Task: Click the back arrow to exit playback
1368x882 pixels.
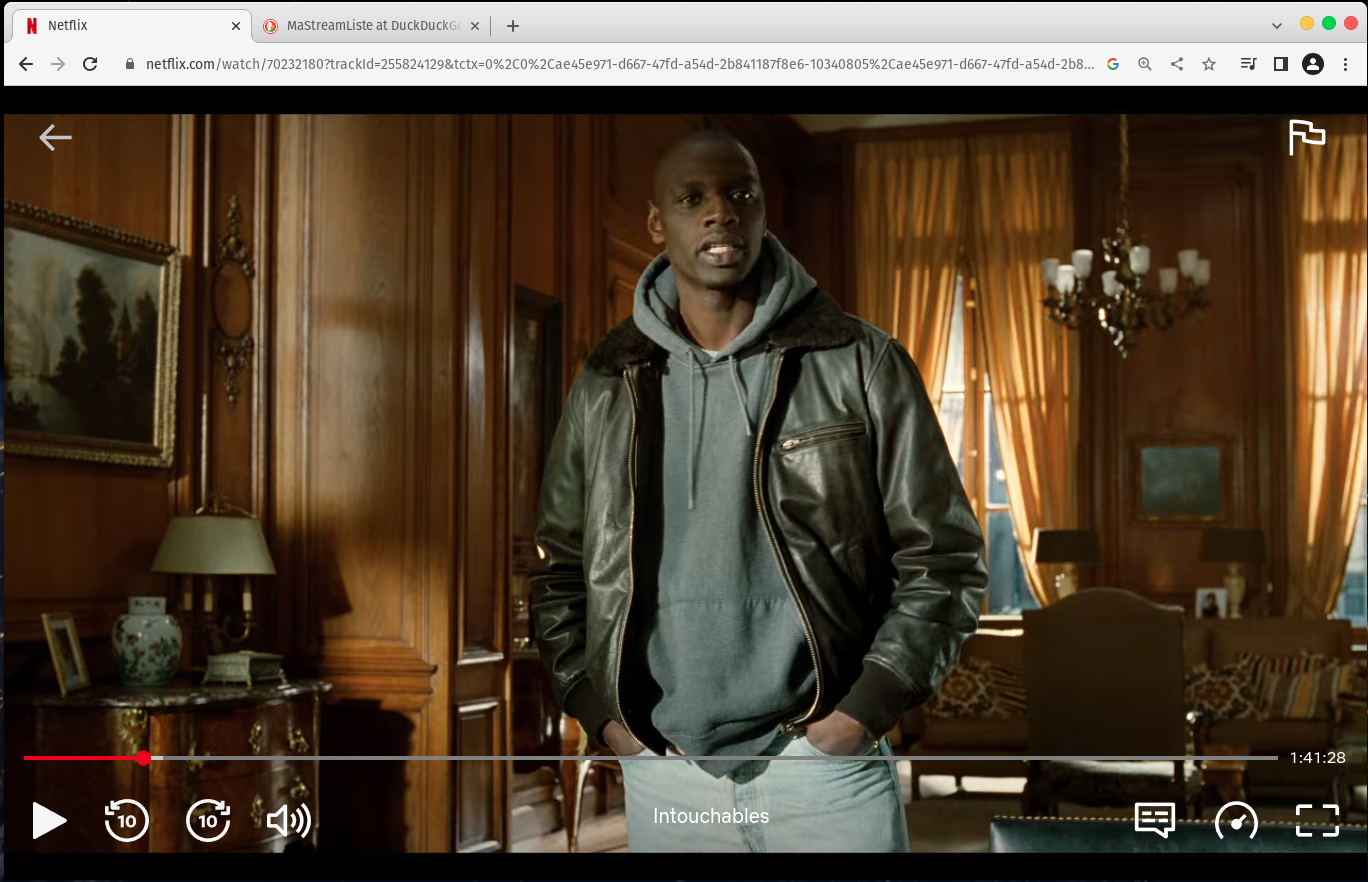Action: (x=55, y=137)
